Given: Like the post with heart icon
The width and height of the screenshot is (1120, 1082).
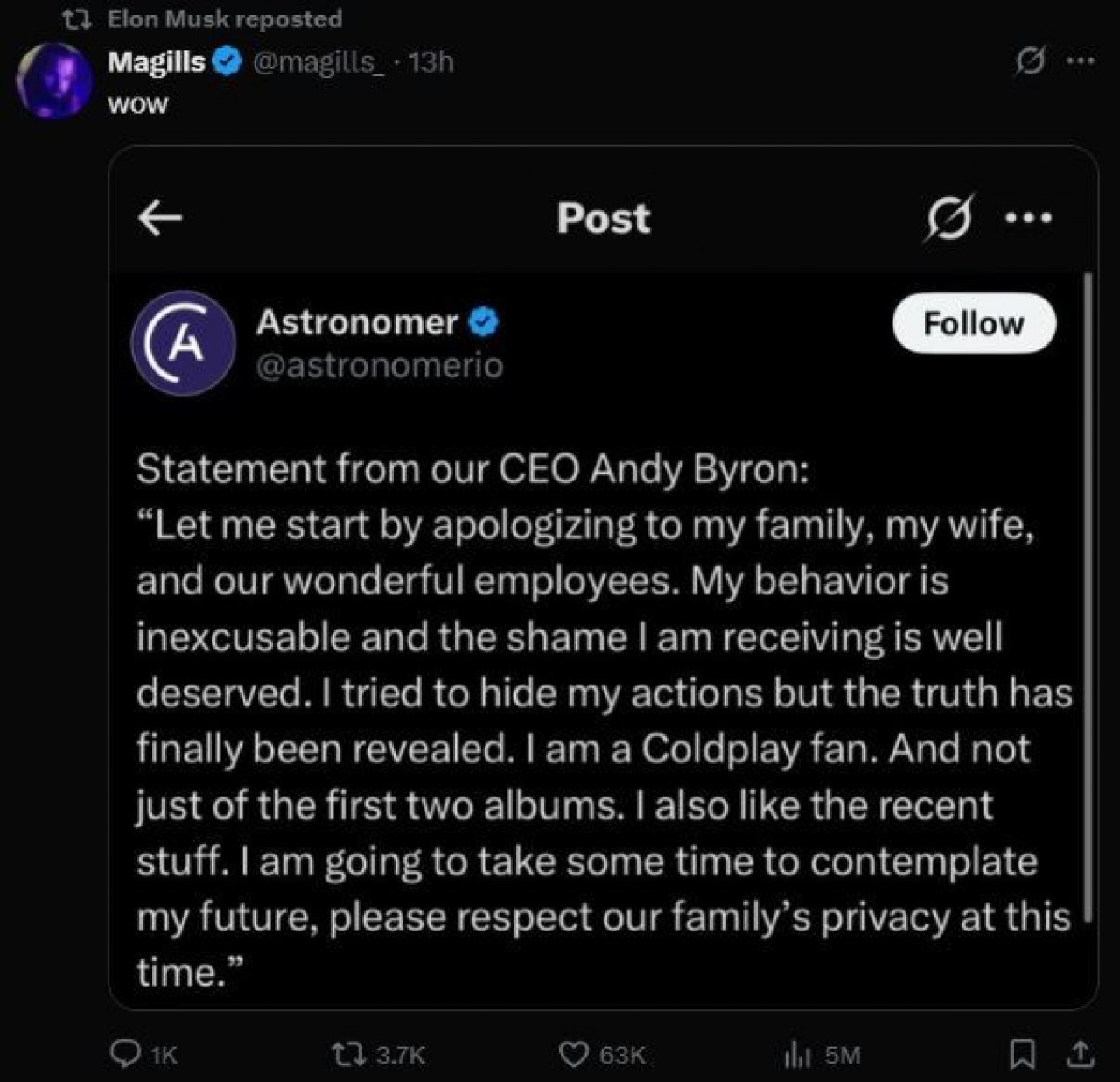Looking at the screenshot, I should (573, 1054).
